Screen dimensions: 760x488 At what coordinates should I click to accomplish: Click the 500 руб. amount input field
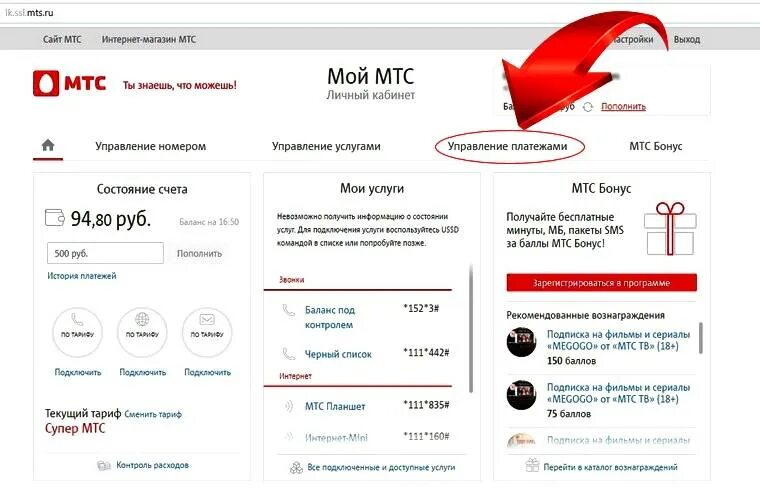tap(105, 253)
